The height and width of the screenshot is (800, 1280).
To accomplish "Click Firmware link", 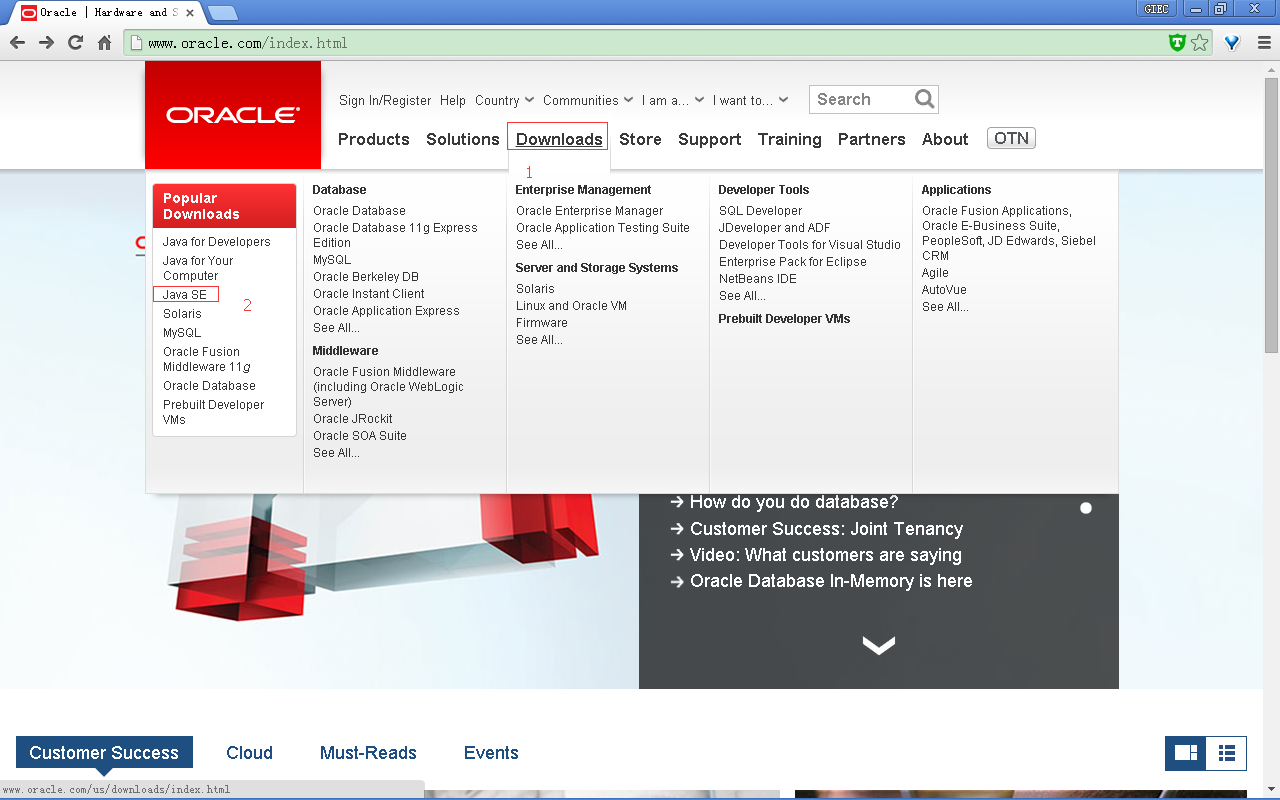I will pyautogui.click(x=542, y=323).
